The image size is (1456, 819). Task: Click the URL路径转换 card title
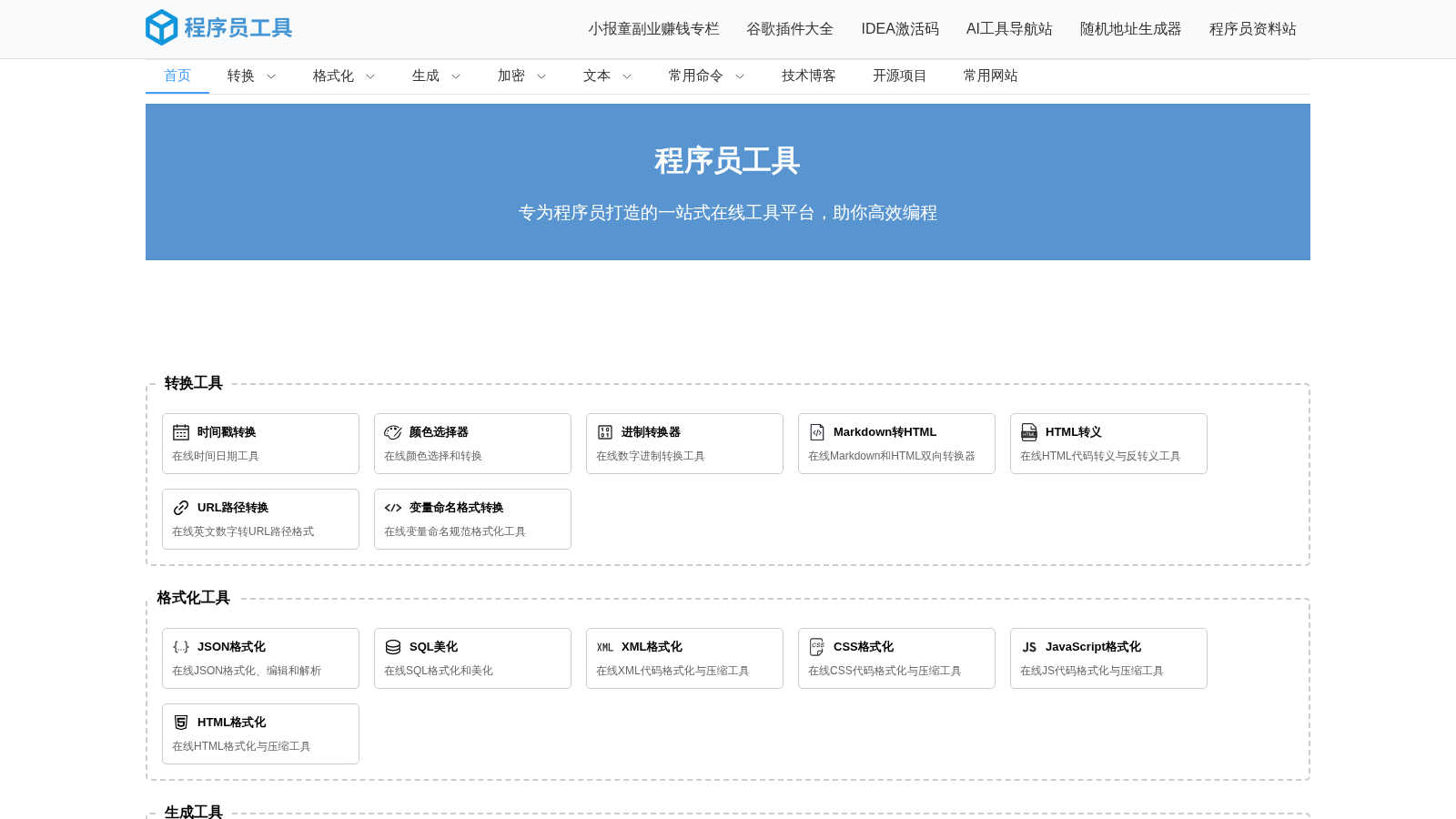point(233,508)
